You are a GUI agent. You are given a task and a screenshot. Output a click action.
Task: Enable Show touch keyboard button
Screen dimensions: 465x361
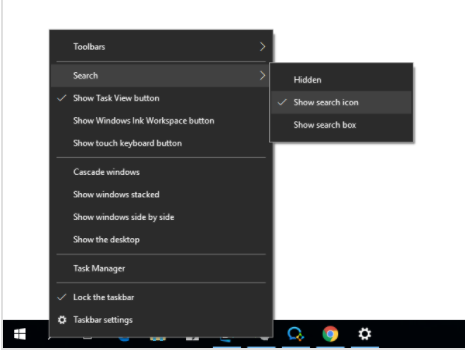(161, 143)
